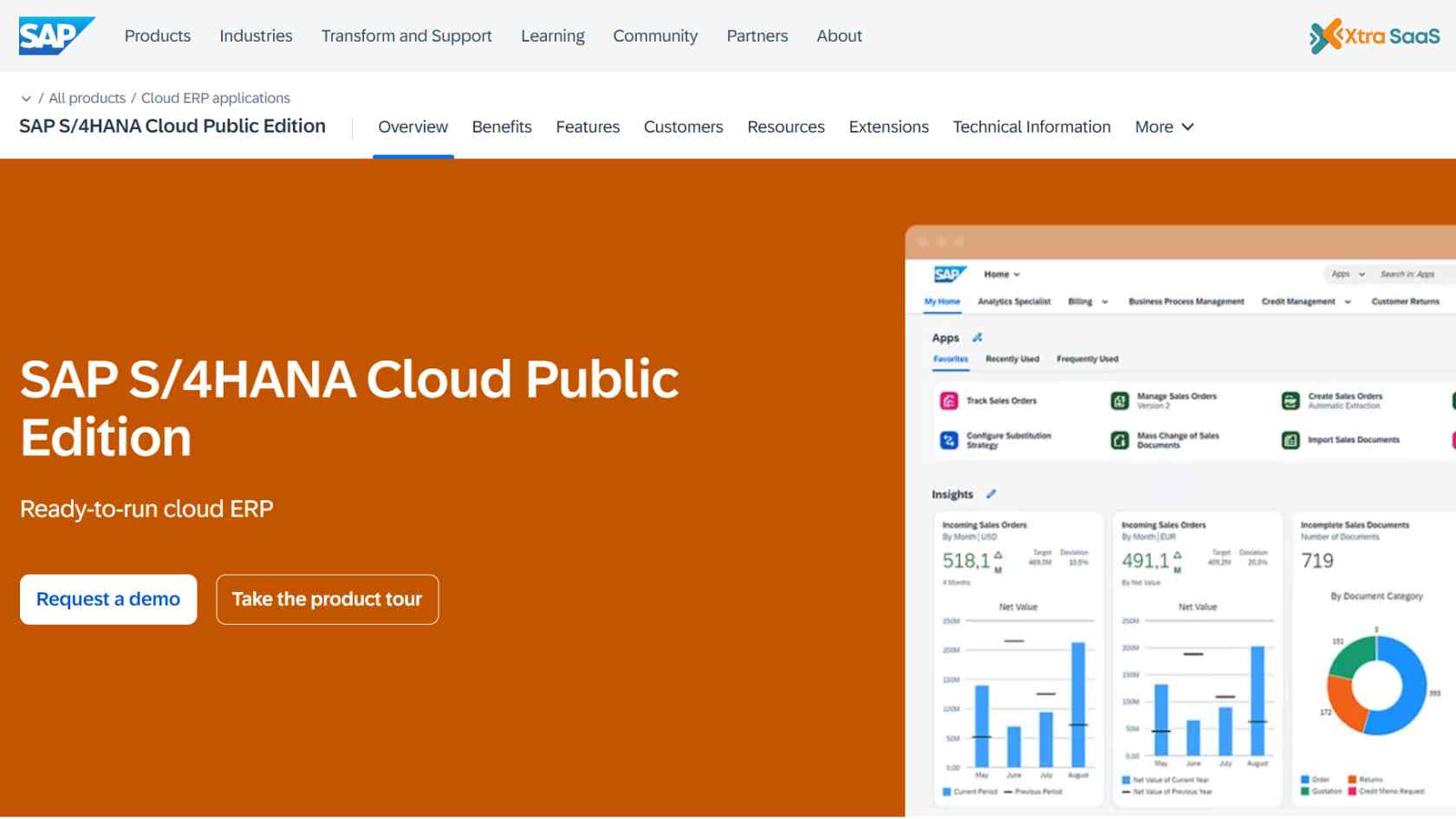Switch to the Extensions tab
This screenshot has width=1456, height=819.
(888, 127)
